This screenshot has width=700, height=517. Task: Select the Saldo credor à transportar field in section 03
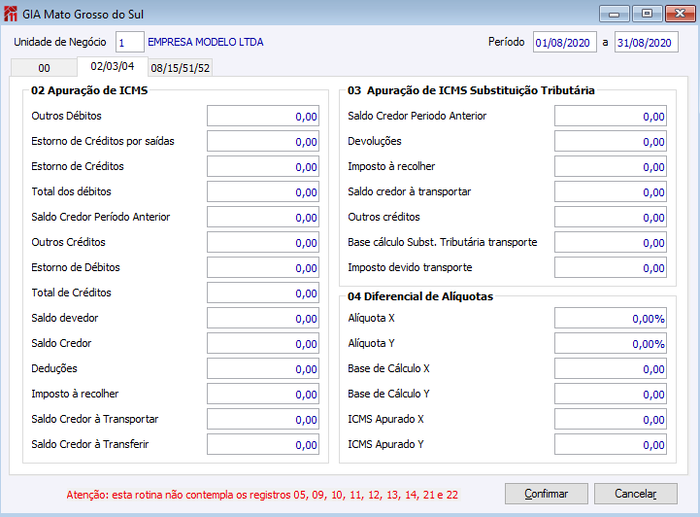tap(610, 192)
